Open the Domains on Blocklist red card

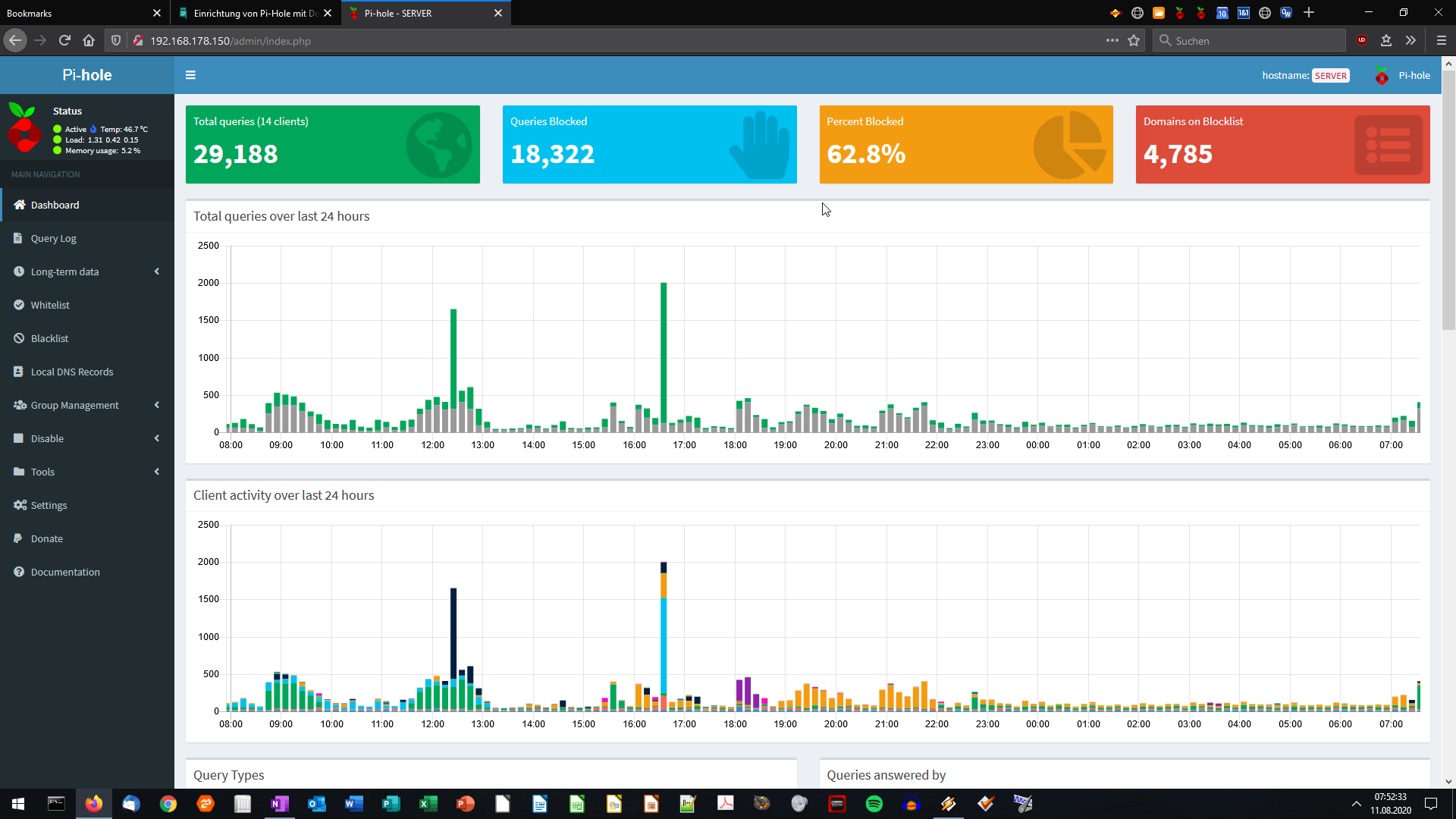(1283, 144)
